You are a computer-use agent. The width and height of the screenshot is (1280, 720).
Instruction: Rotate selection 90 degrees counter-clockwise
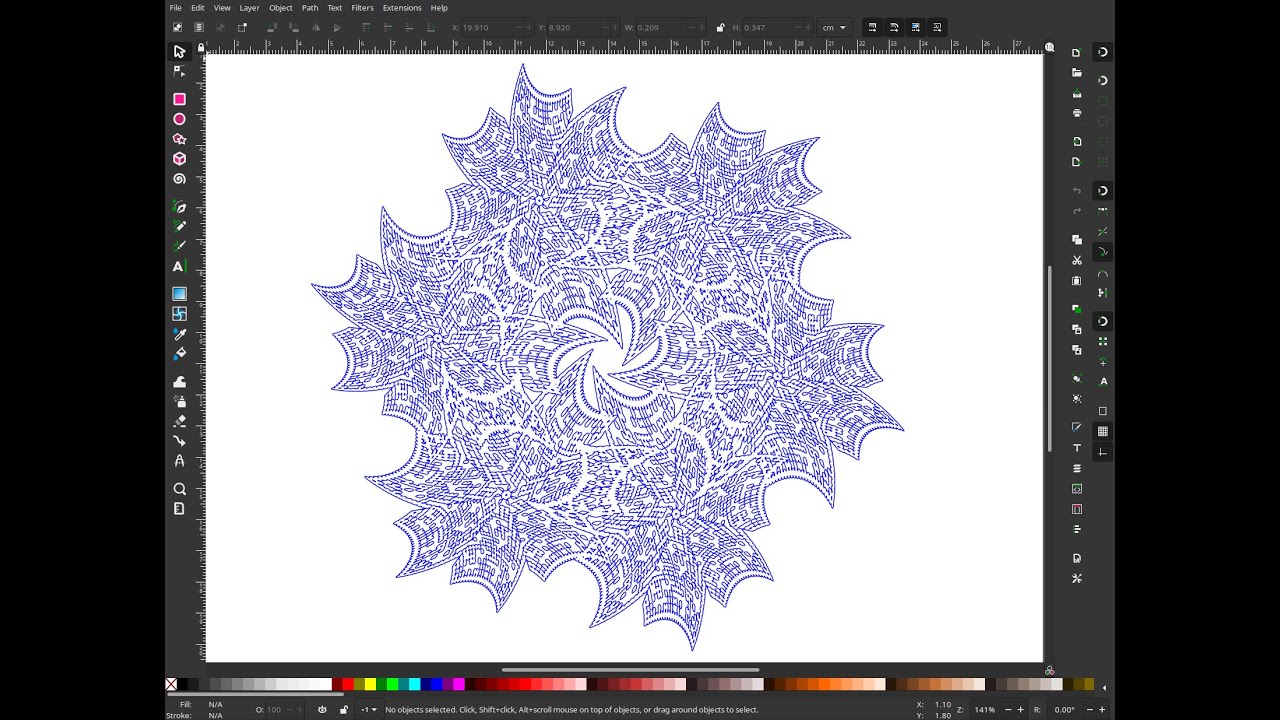272,27
